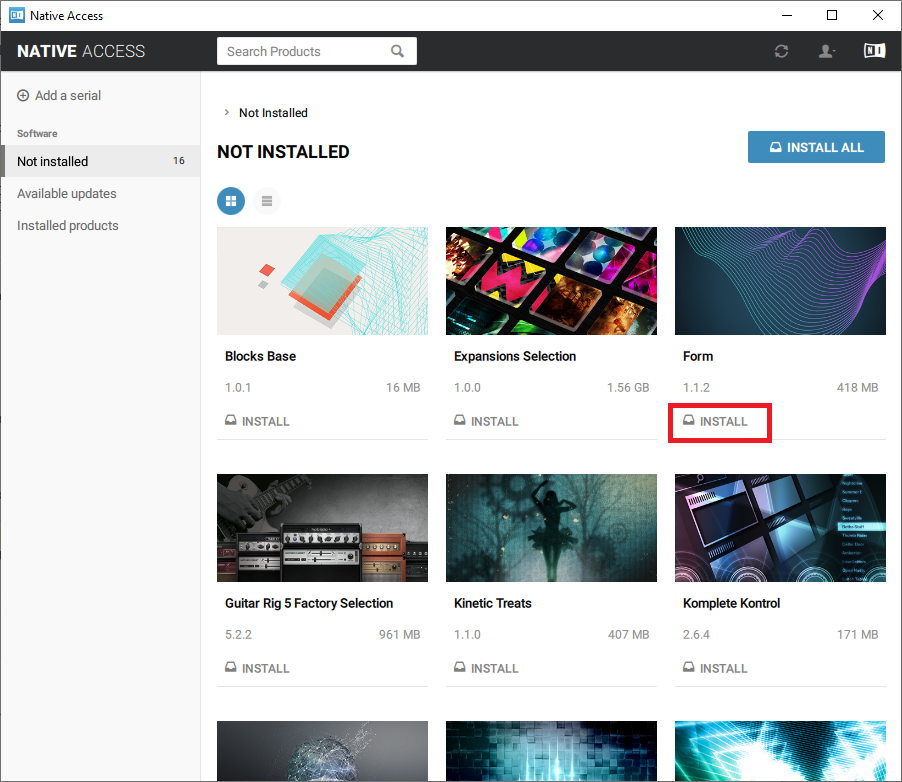The height and width of the screenshot is (782, 902).
Task: Install Expansions Selection
Action: [x=486, y=421]
